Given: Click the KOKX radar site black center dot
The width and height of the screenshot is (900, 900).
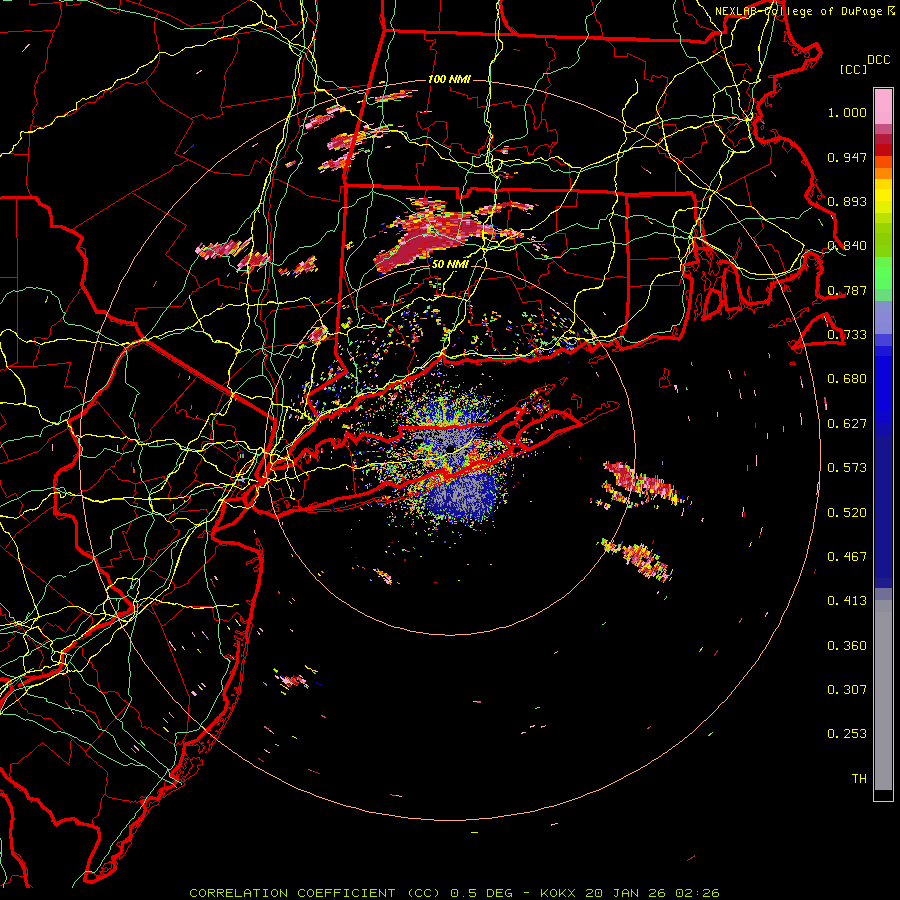Looking at the screenshot, I should (x=450, y=448).
